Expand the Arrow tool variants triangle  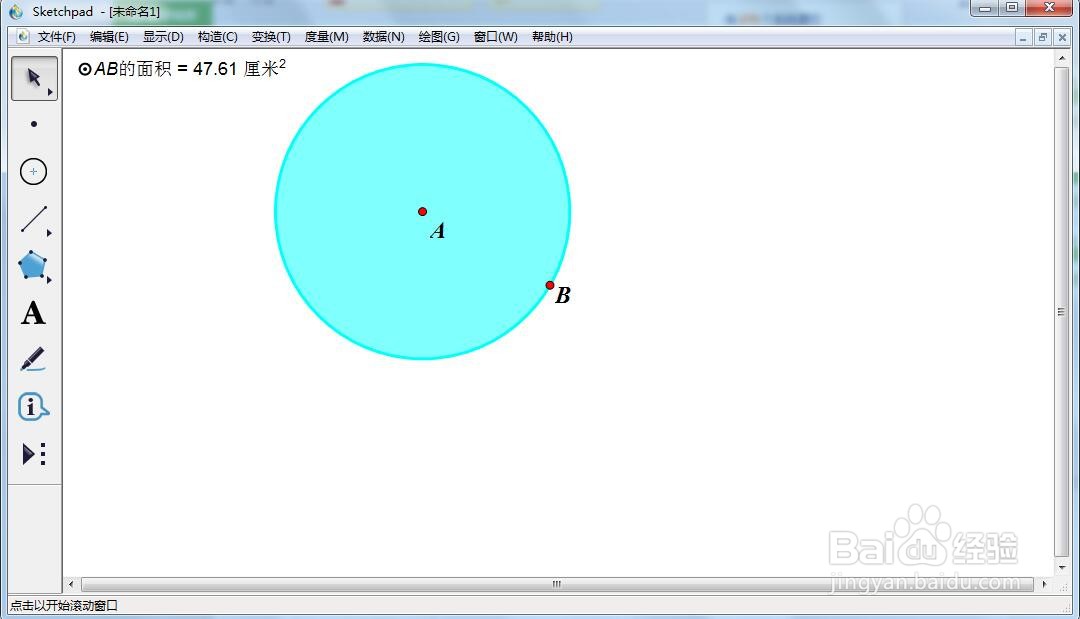click(x=50, y=92)
